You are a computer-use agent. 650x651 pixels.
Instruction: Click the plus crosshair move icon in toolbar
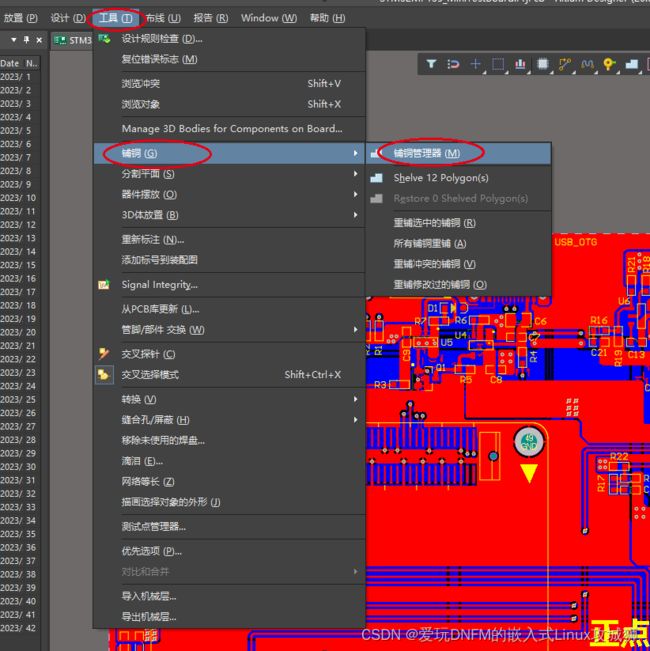[x=475, y=64]
